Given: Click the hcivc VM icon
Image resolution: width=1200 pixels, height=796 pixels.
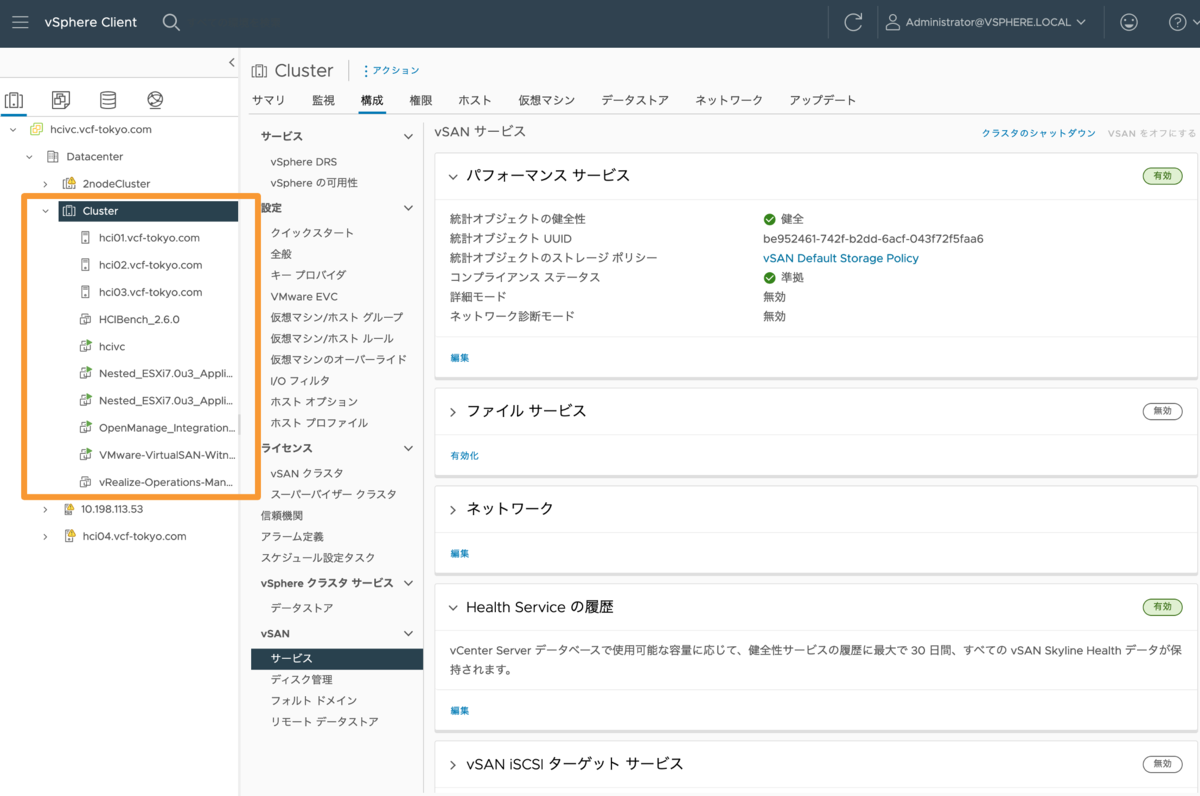Looking at the screenshot, I should pos(86,346).
